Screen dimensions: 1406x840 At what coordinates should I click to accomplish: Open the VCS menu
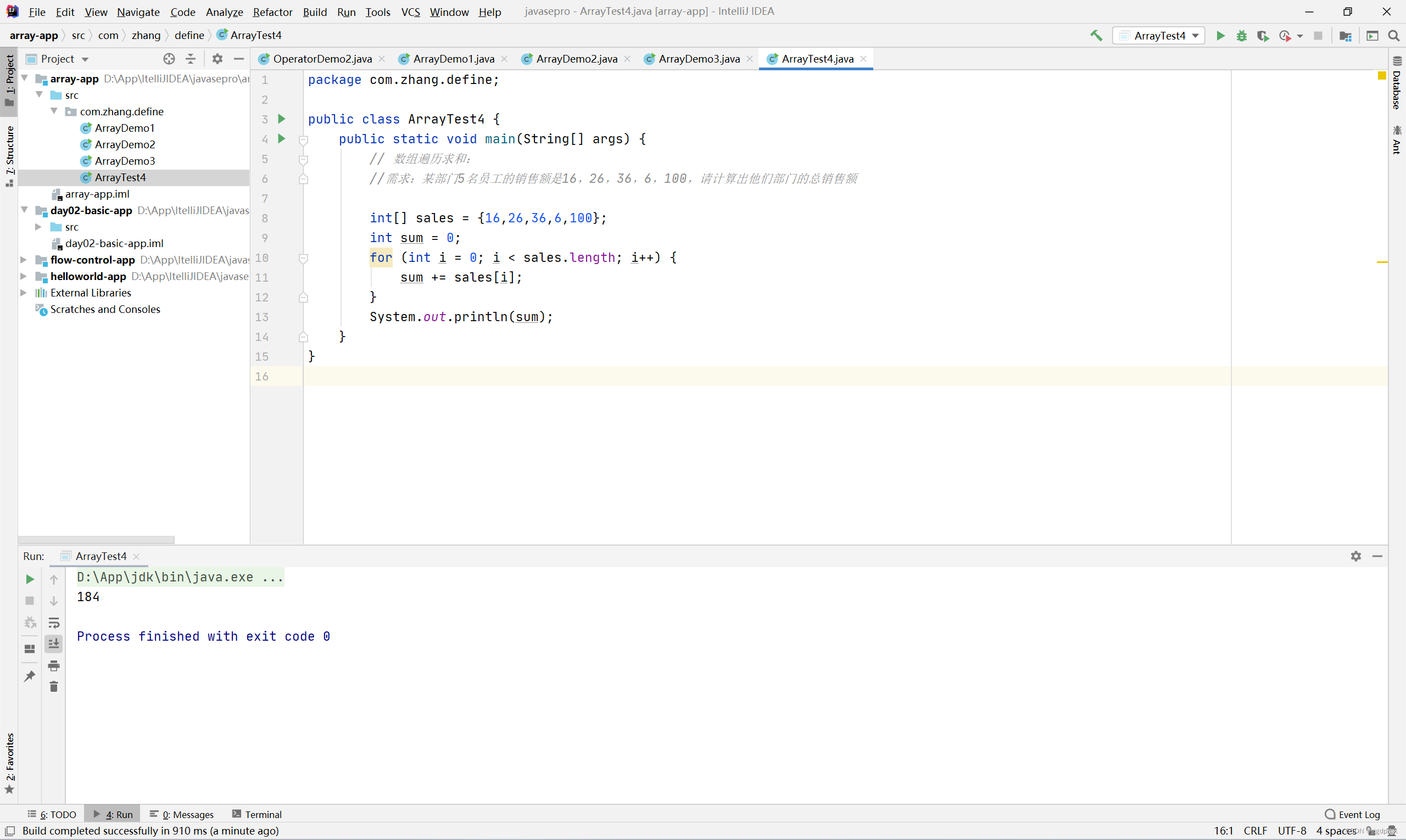point(410,12)
